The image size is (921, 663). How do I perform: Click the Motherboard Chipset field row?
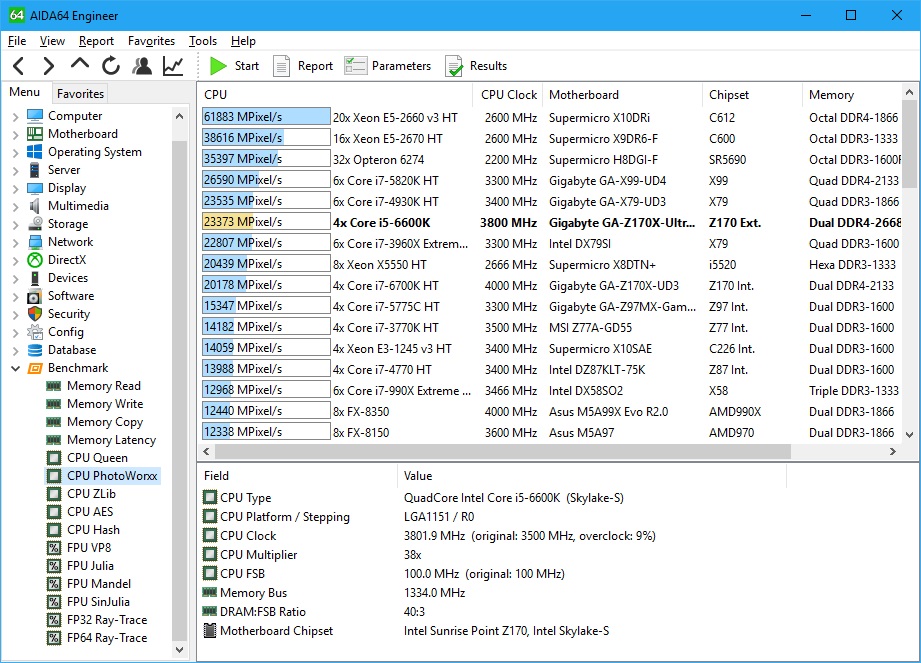pos(493,631)
